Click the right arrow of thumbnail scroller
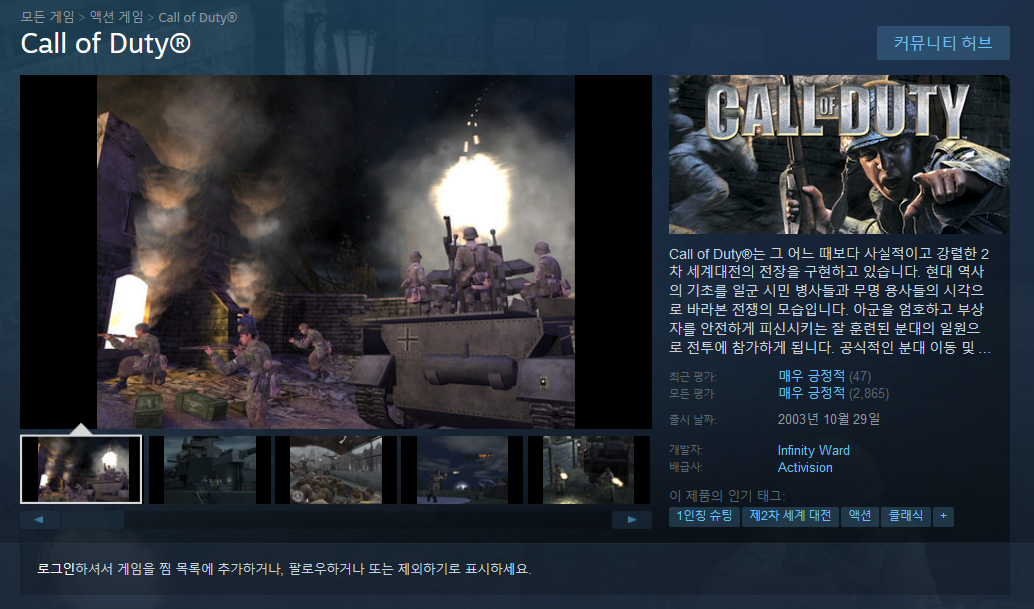 (x=632, y=519)
